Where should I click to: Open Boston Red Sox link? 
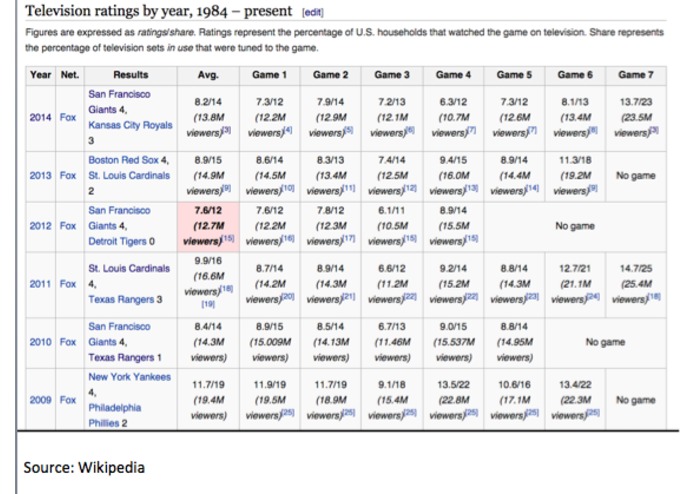point(123,160)
